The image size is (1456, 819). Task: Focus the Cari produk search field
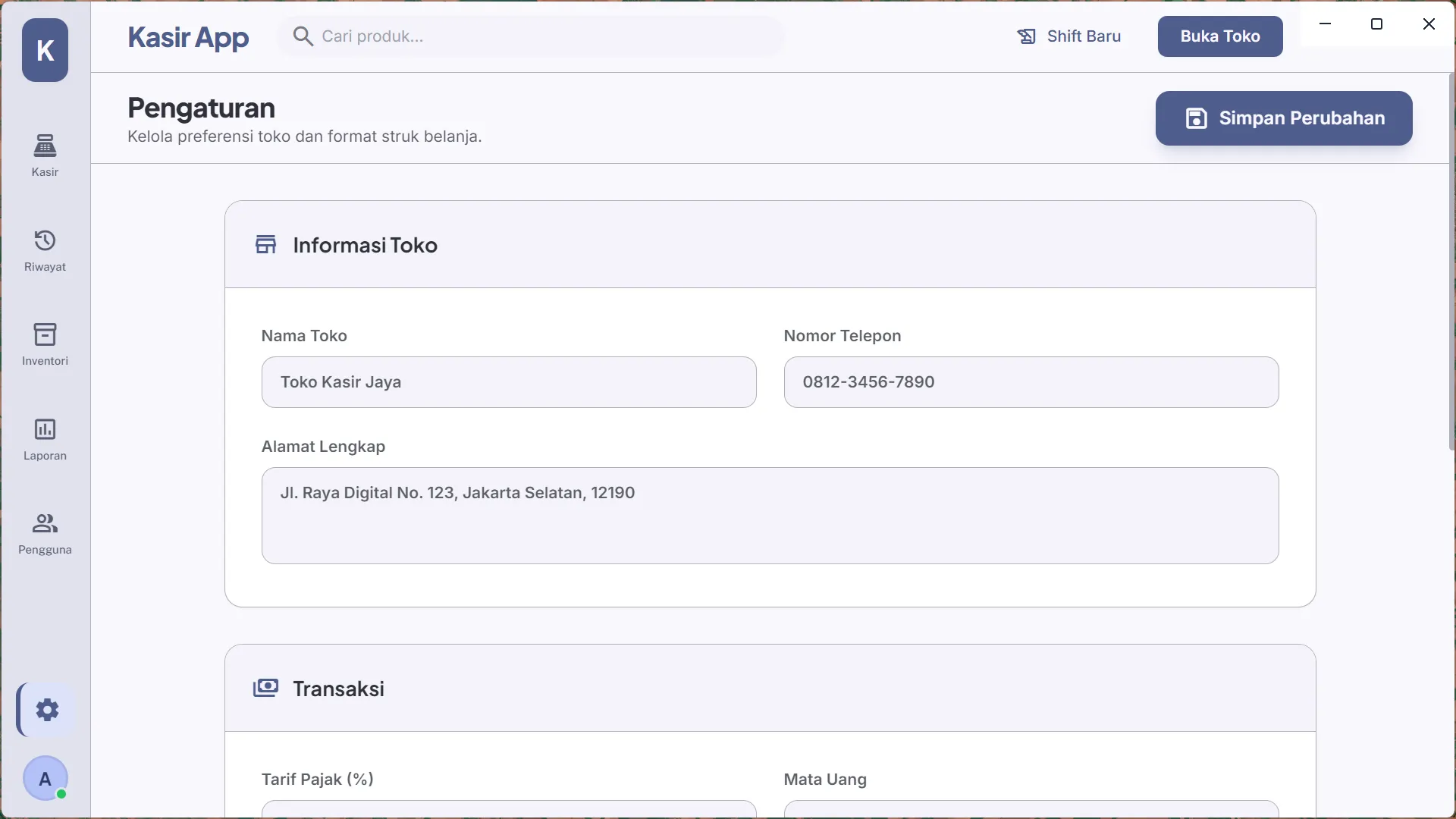coord(531,36)
